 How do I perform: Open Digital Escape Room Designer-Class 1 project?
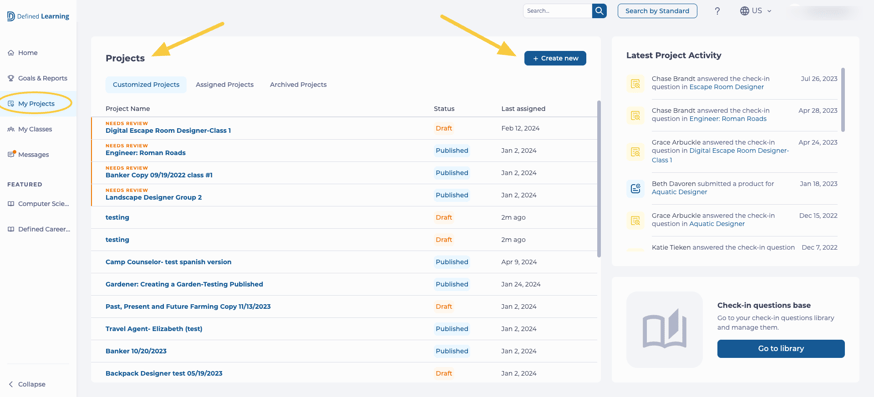(x=168, y=130)
